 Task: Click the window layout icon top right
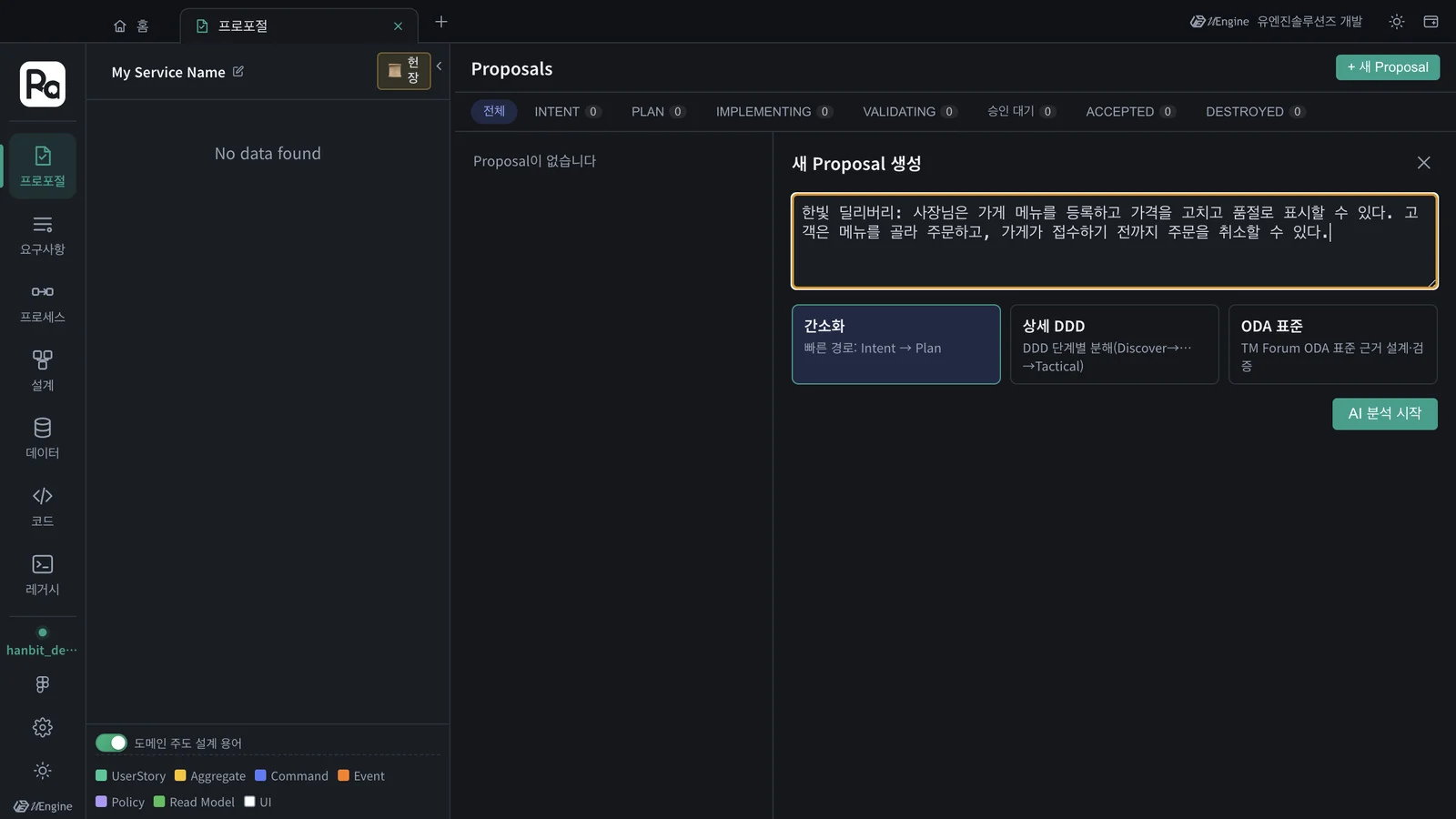1431,22
